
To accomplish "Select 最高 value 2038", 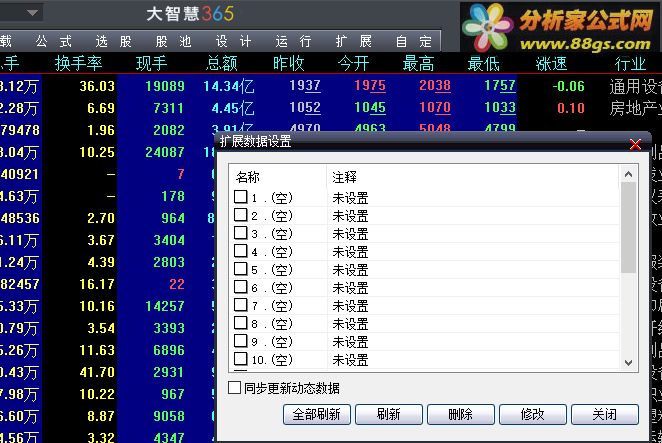I will click(435, 86).
